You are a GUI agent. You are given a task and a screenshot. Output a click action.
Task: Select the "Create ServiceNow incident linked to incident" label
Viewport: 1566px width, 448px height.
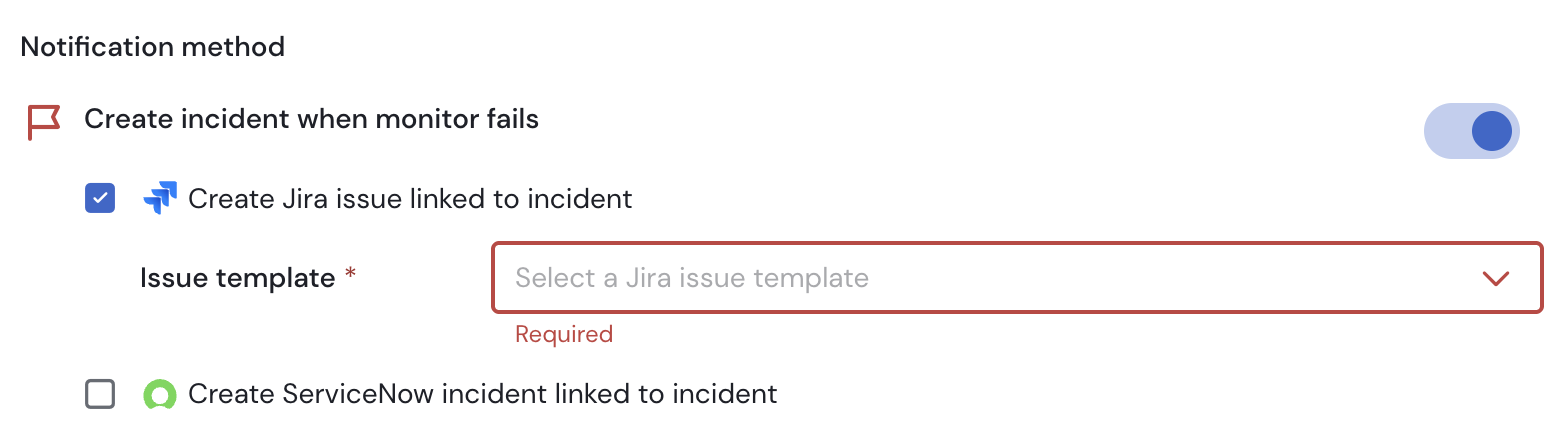pos(482,394)
